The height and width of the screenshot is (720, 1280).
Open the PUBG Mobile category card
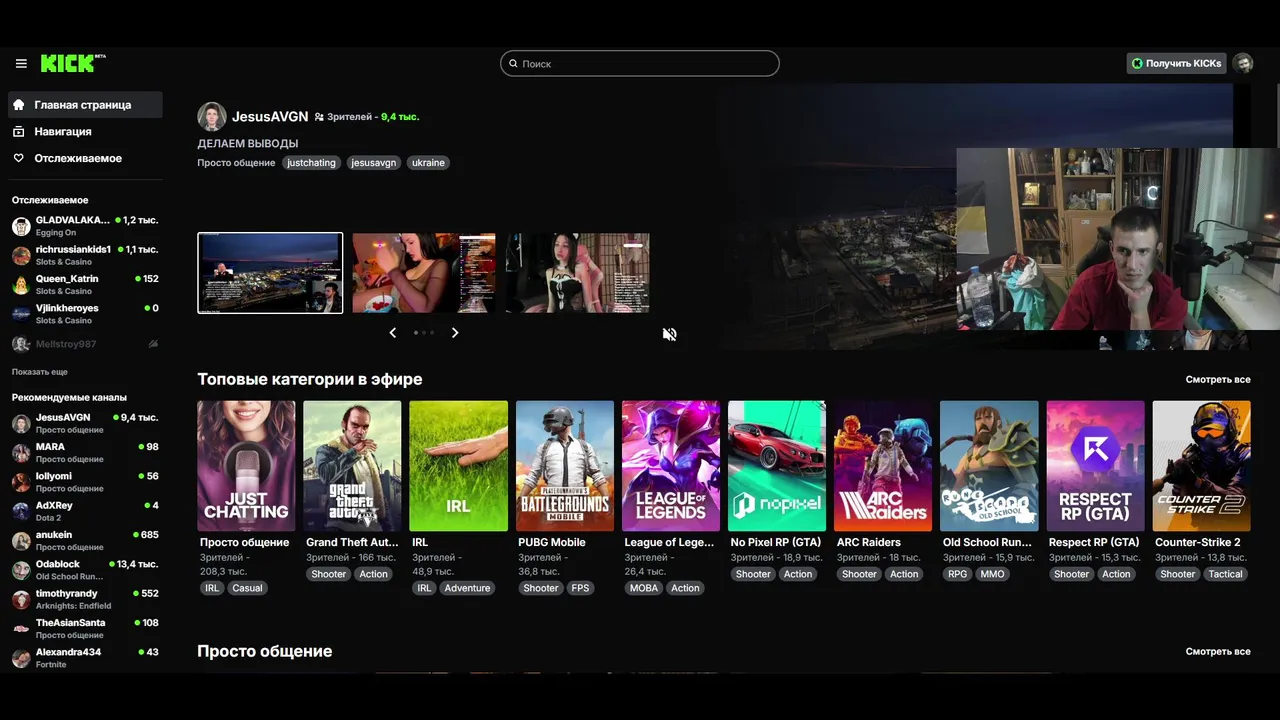pos(565,466)
